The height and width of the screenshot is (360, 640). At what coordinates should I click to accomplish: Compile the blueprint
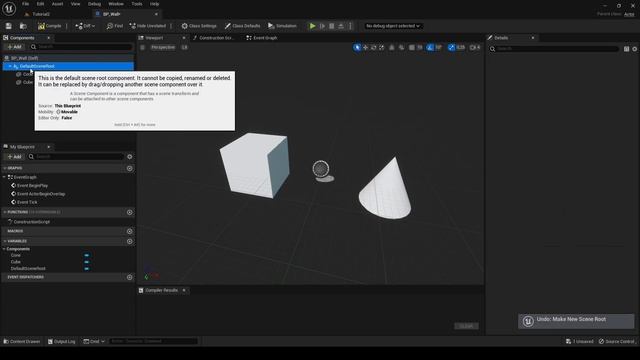coord(49,26)
